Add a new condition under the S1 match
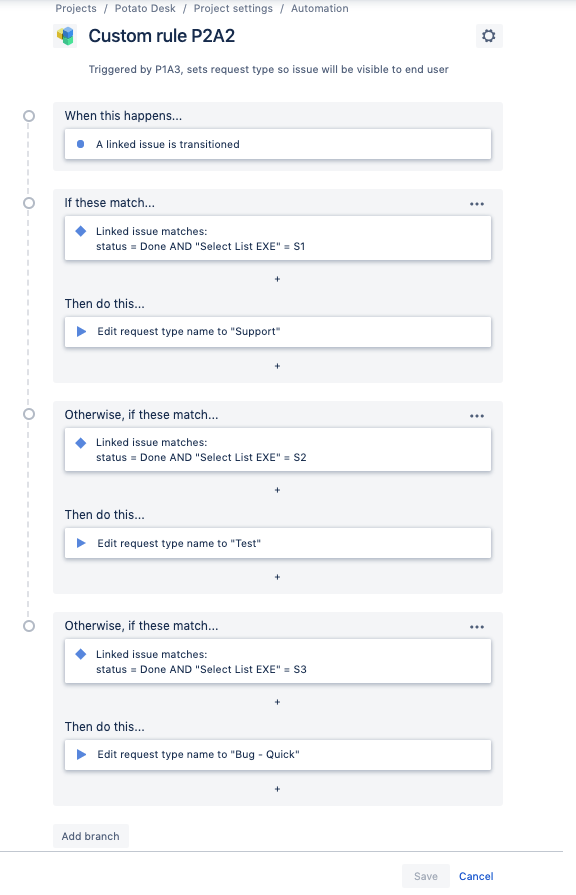Image resolution: width=576 pixels, height=895 pixels. tap(277, 280)
